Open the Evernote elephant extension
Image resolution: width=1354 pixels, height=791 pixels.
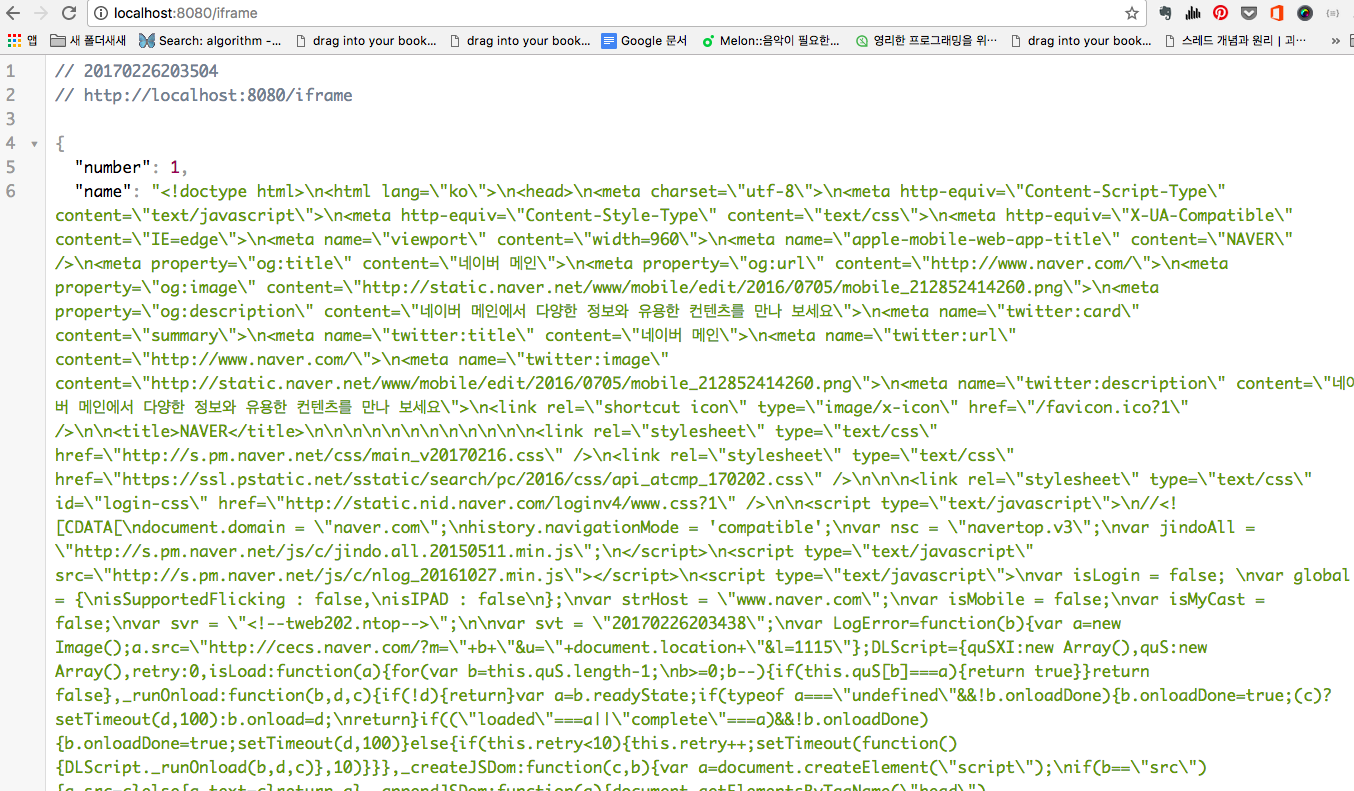[1165, 14]
